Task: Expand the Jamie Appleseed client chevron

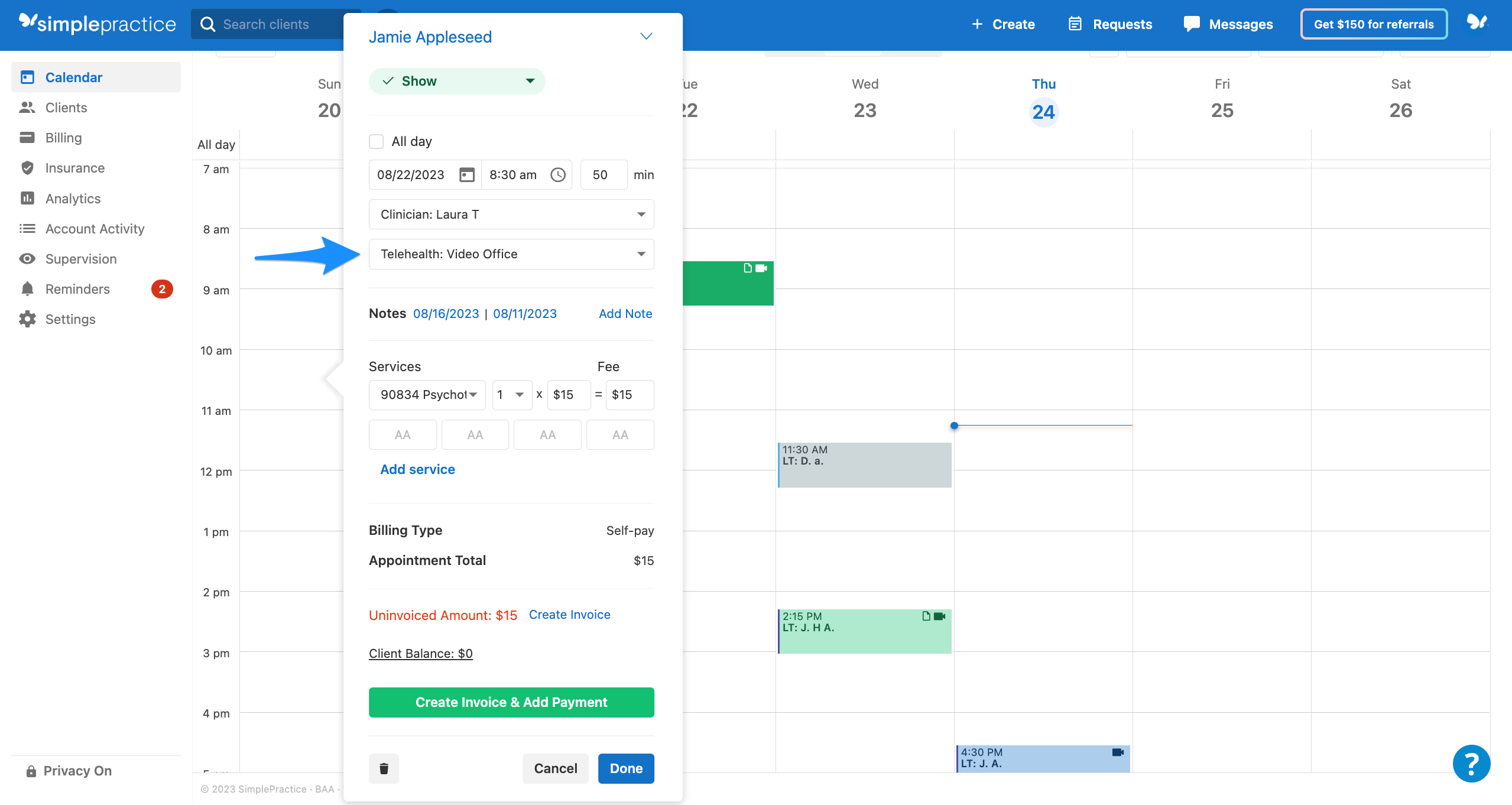Action: 645,36
